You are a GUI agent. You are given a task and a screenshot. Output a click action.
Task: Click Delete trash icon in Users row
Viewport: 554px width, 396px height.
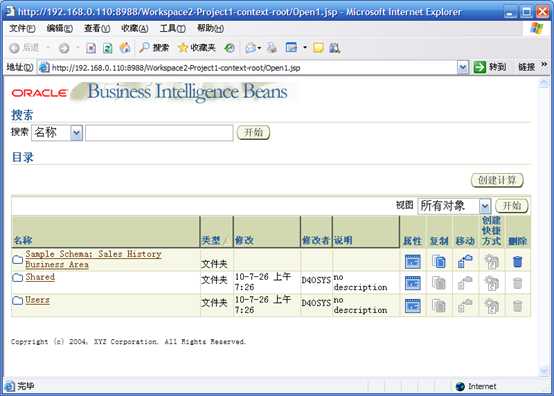click(517, 306)
